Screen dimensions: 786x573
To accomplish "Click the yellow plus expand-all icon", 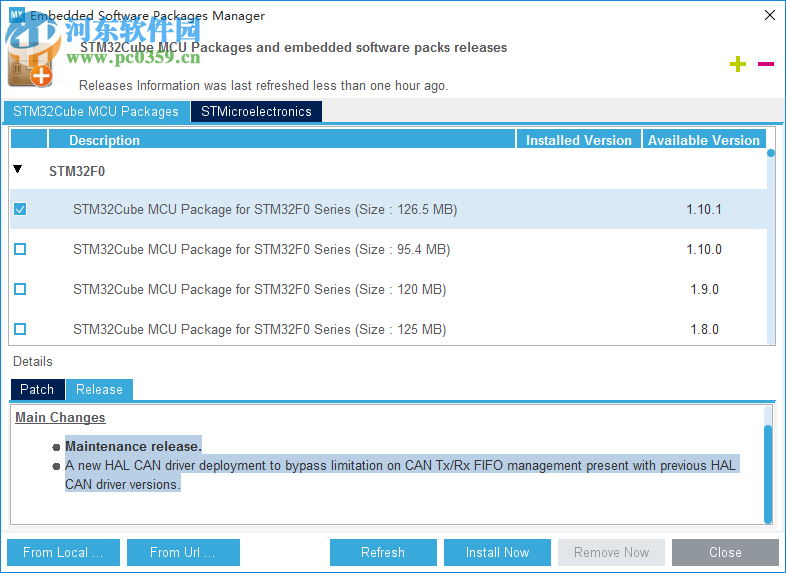I will 737,64.
